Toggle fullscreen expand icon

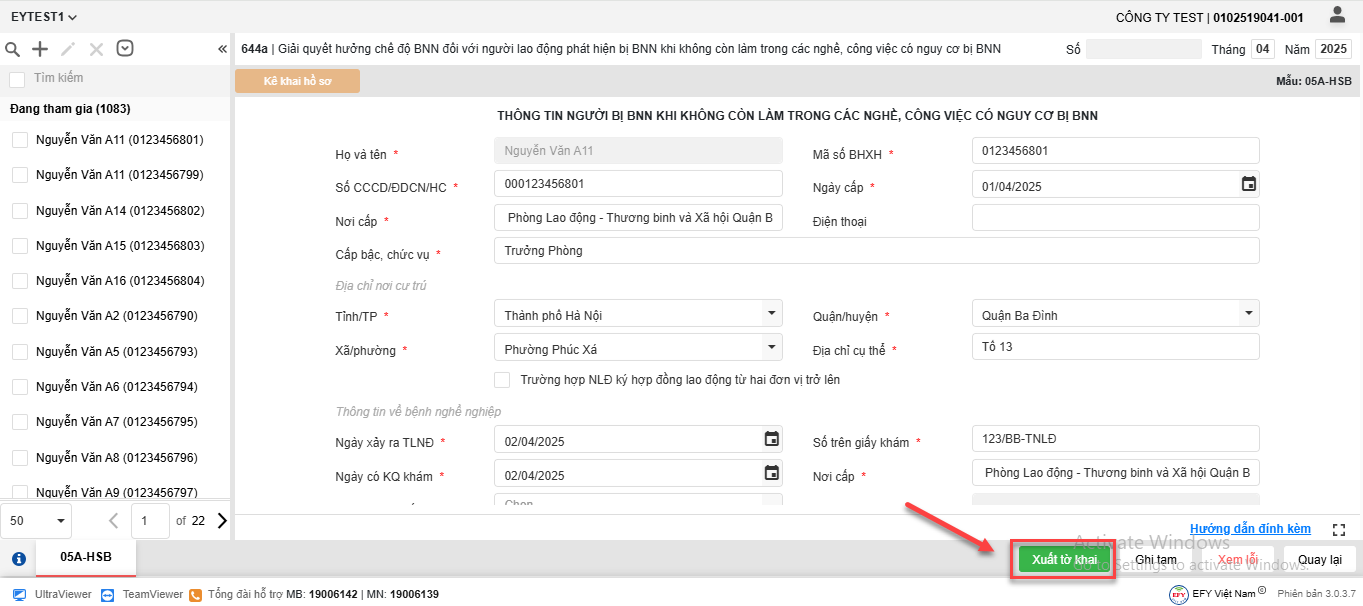[x=1340, y=529]
